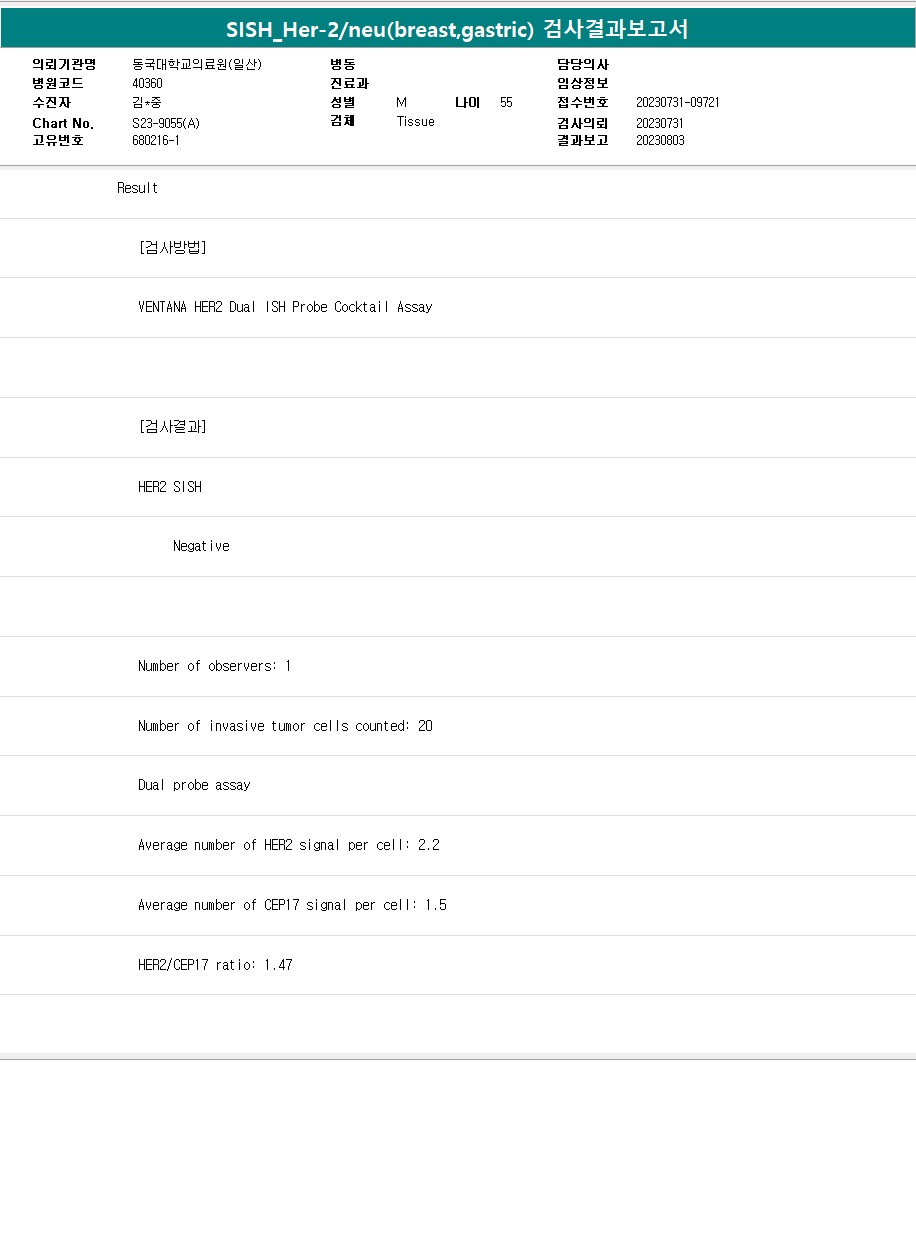Select the patient age value 55
Screen dimensions: 916x1243
pyautogui.click(x=506, y=103)
